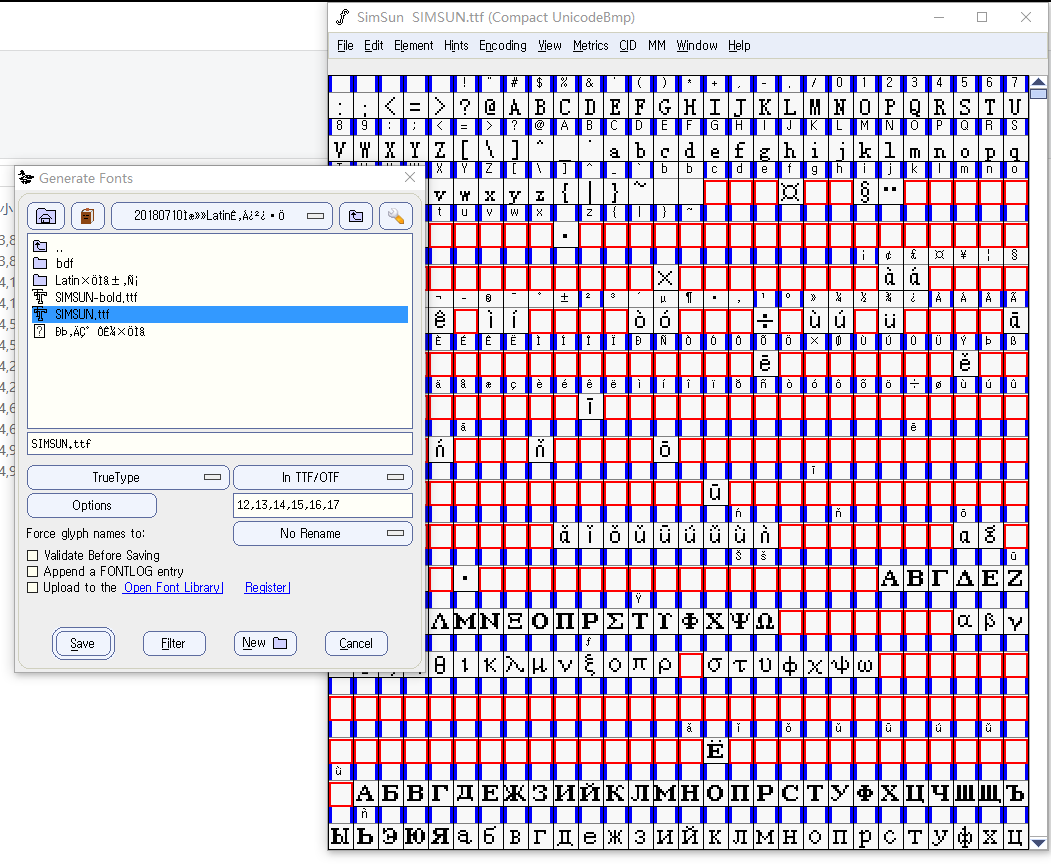Grab the glyph view scrollbar thumb
1051x868 pixels.
tap(1038, 94)
